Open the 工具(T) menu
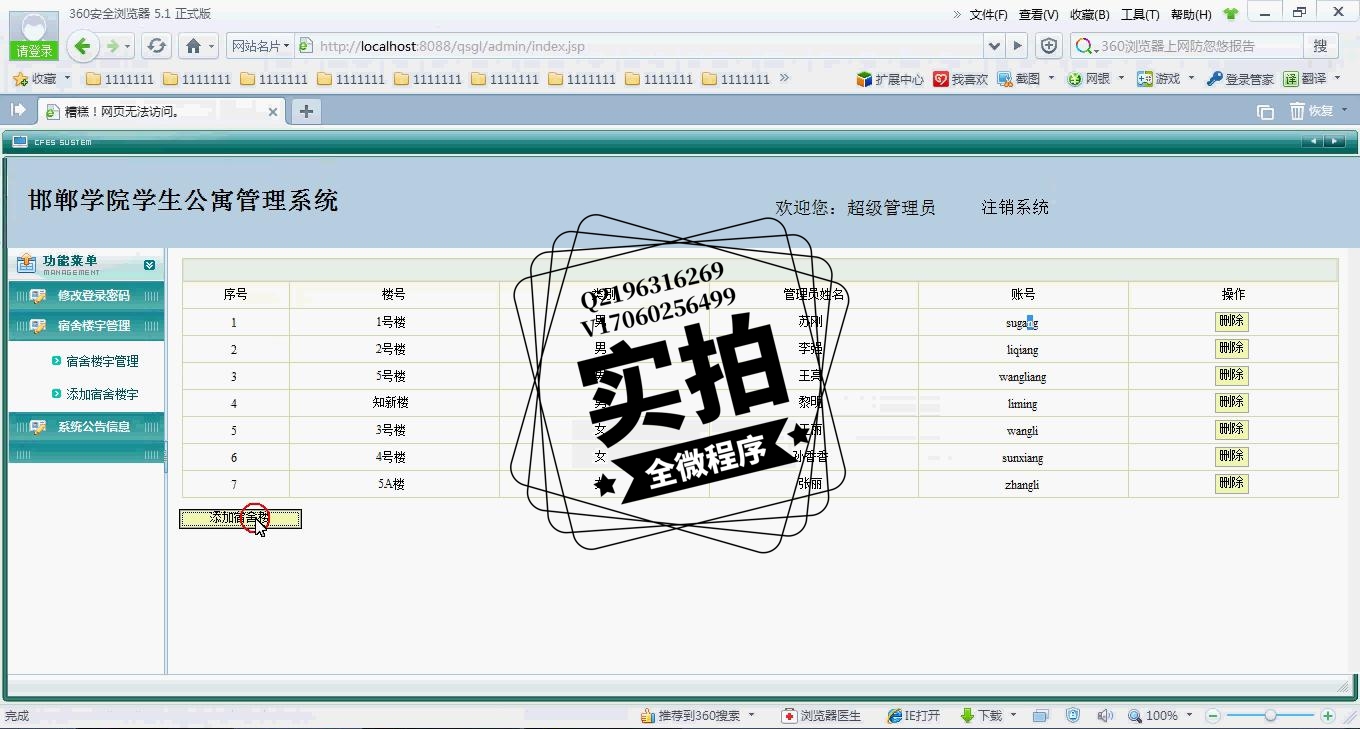Image resolution: width=1360 pixels, height=729 pixels. click(1140, 14)
